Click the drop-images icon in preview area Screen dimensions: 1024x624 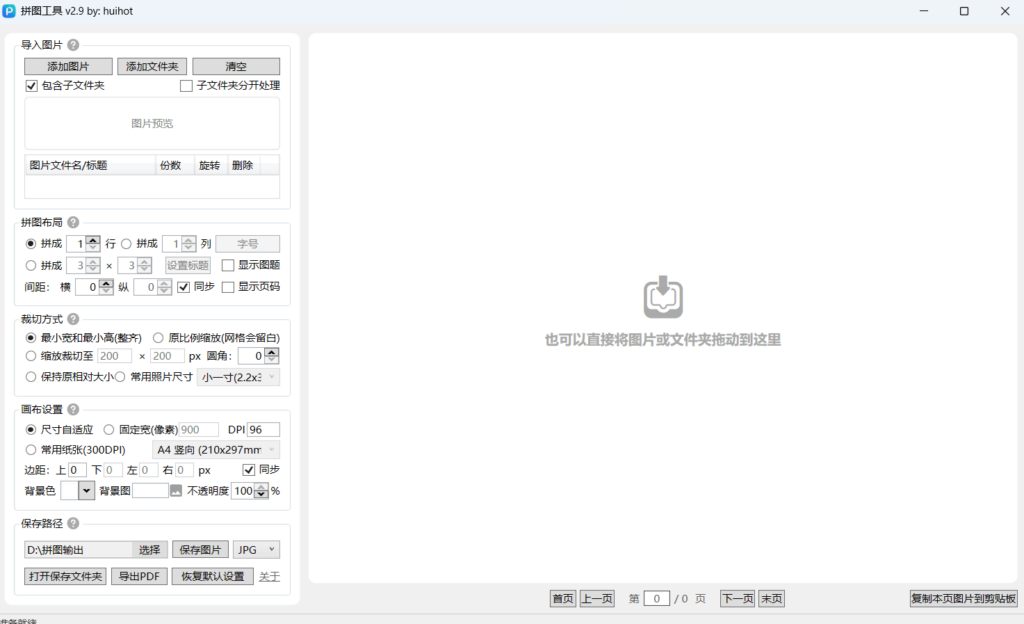[663, 297]
